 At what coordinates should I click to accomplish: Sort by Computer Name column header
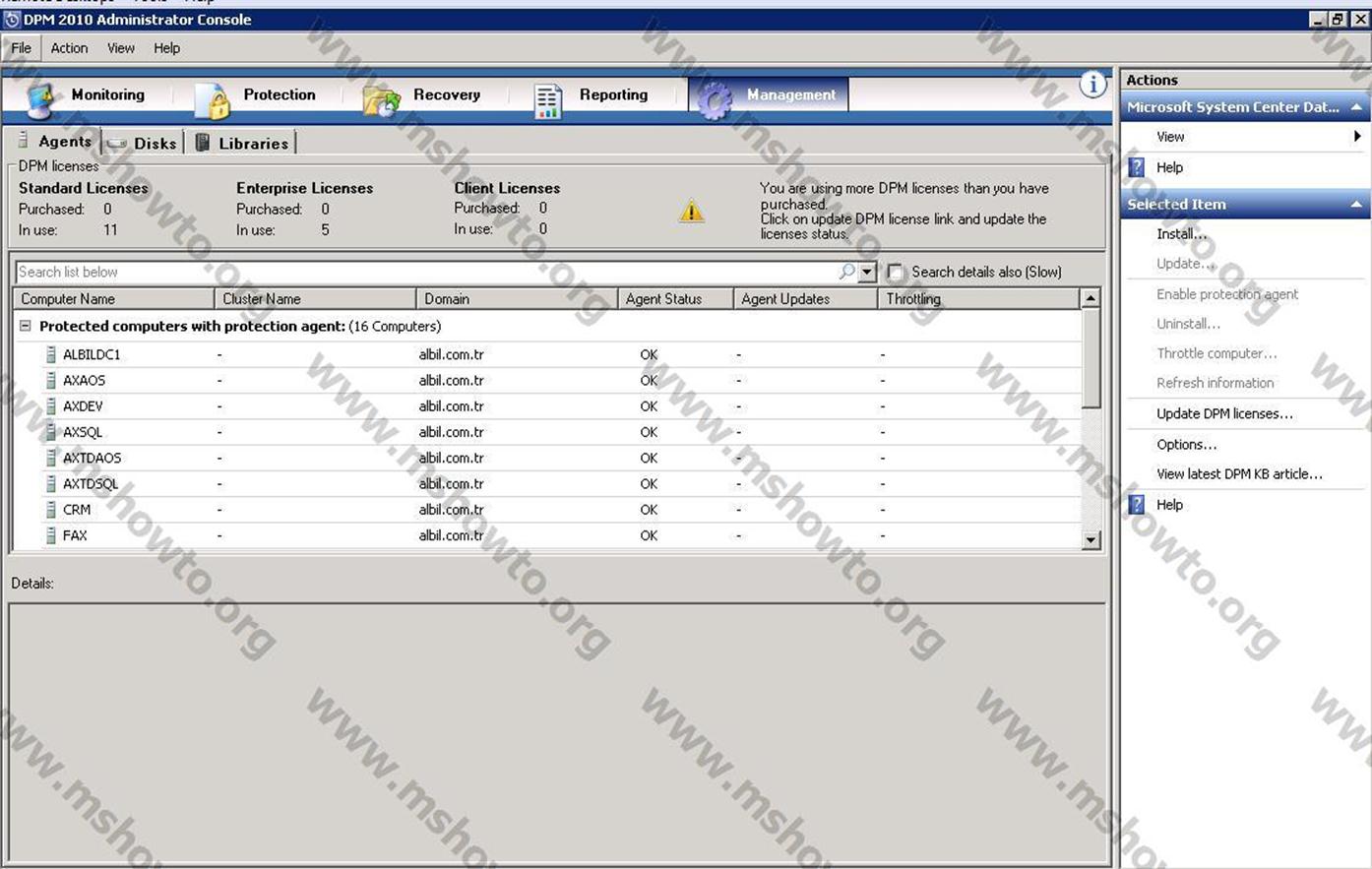pyautogui.click(x=113, y=298)
